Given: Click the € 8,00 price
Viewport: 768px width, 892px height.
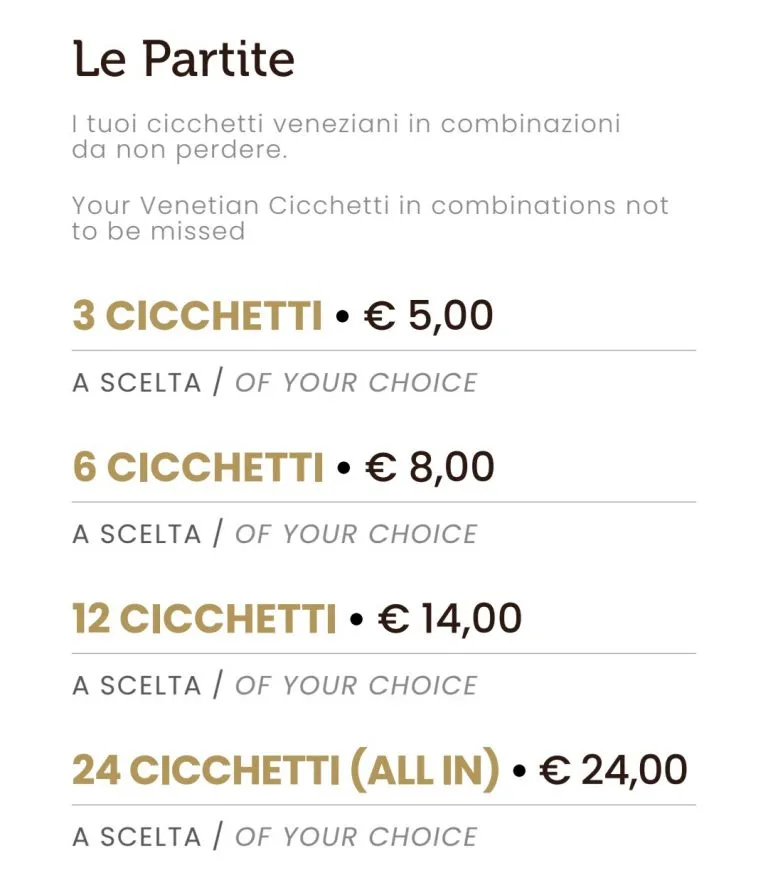Looking at the screenshot, I should [430, 467].
